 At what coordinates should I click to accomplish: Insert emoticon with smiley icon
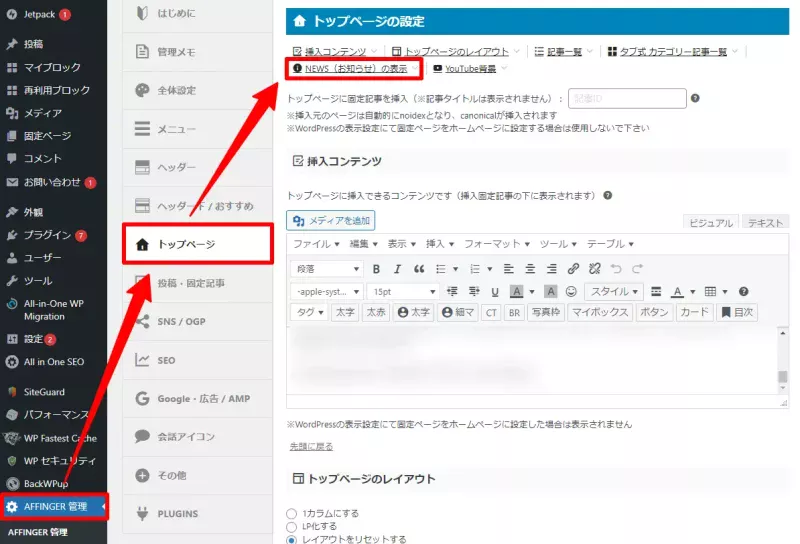point(571,291)
